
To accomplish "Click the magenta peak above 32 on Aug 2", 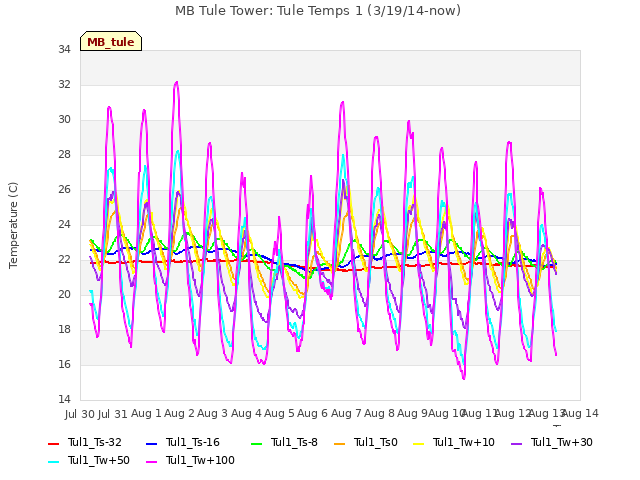I will [x=176, y=82].
